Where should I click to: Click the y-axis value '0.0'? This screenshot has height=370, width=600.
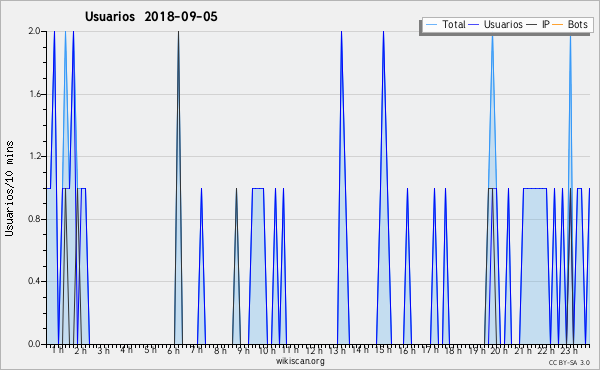coord(34,344)
